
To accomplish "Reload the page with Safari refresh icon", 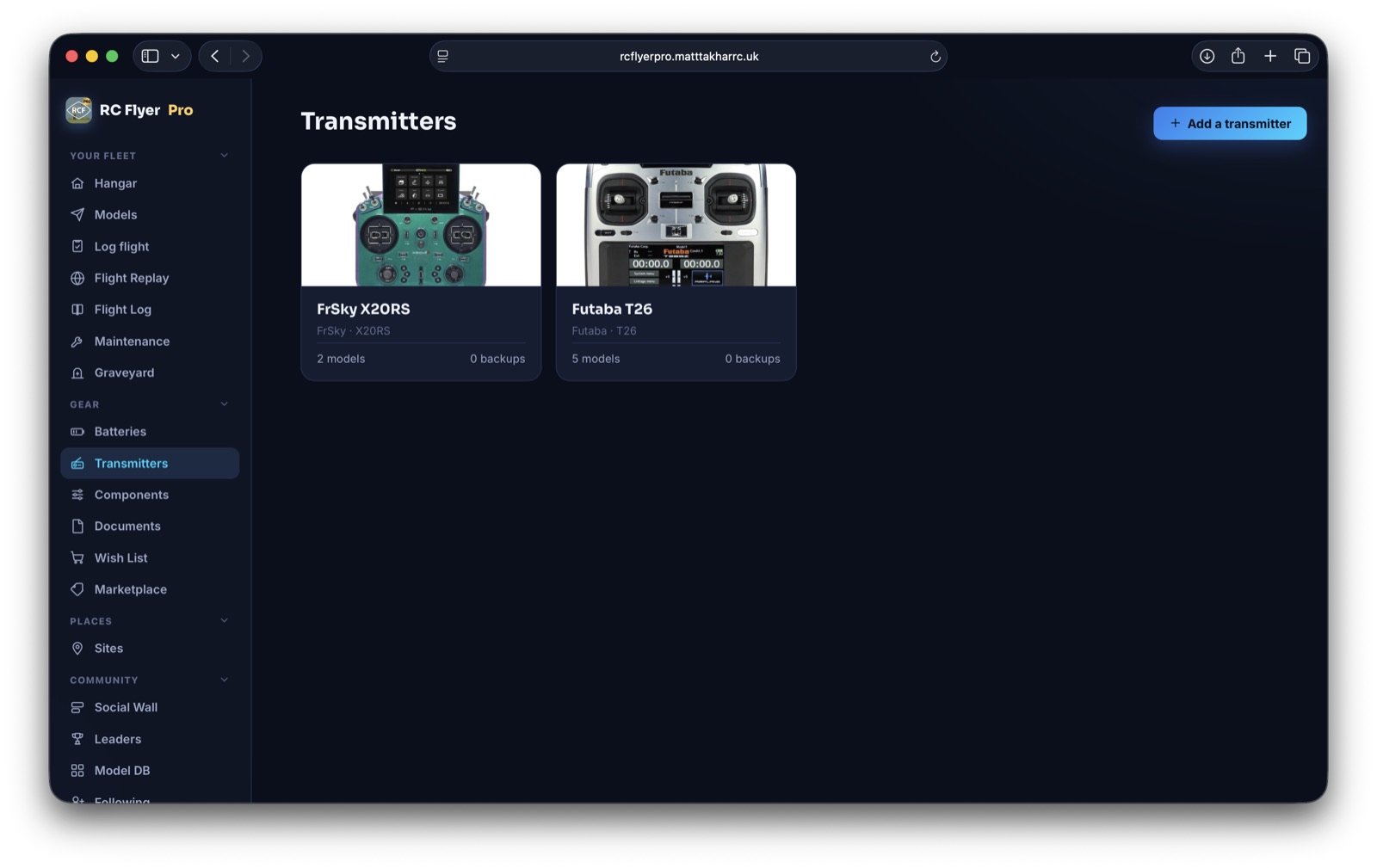I will click(935, 57).
